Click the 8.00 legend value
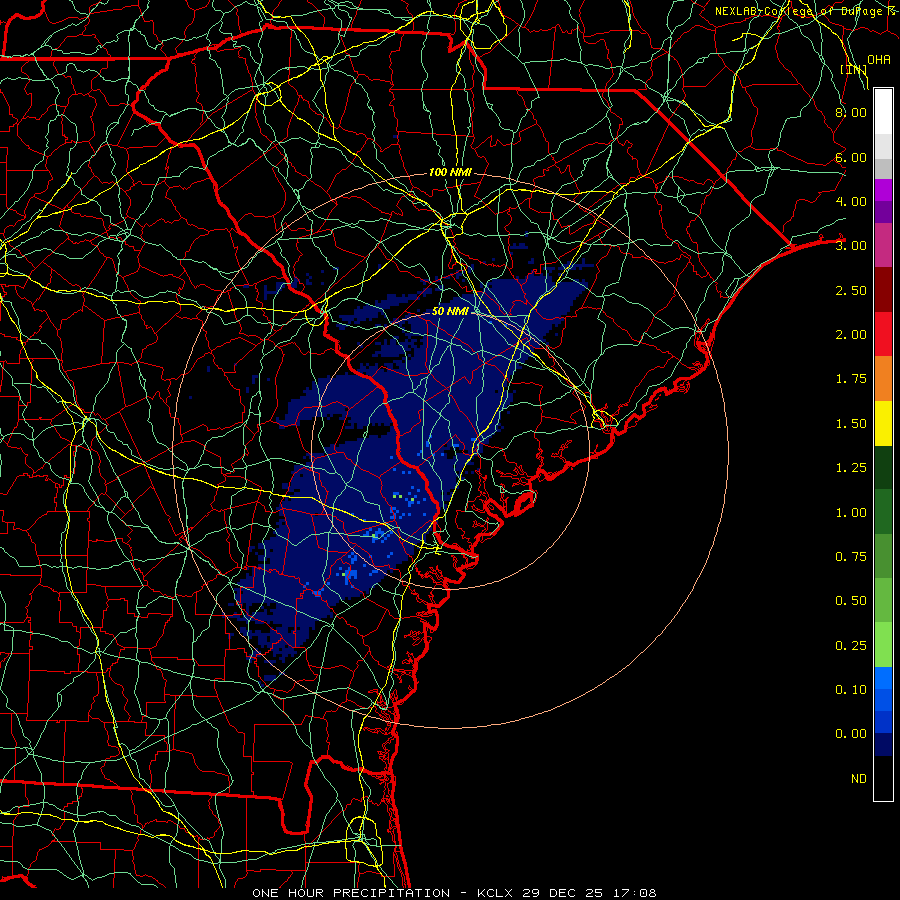Viewport: 900px width, 900px height. [851, 112]
